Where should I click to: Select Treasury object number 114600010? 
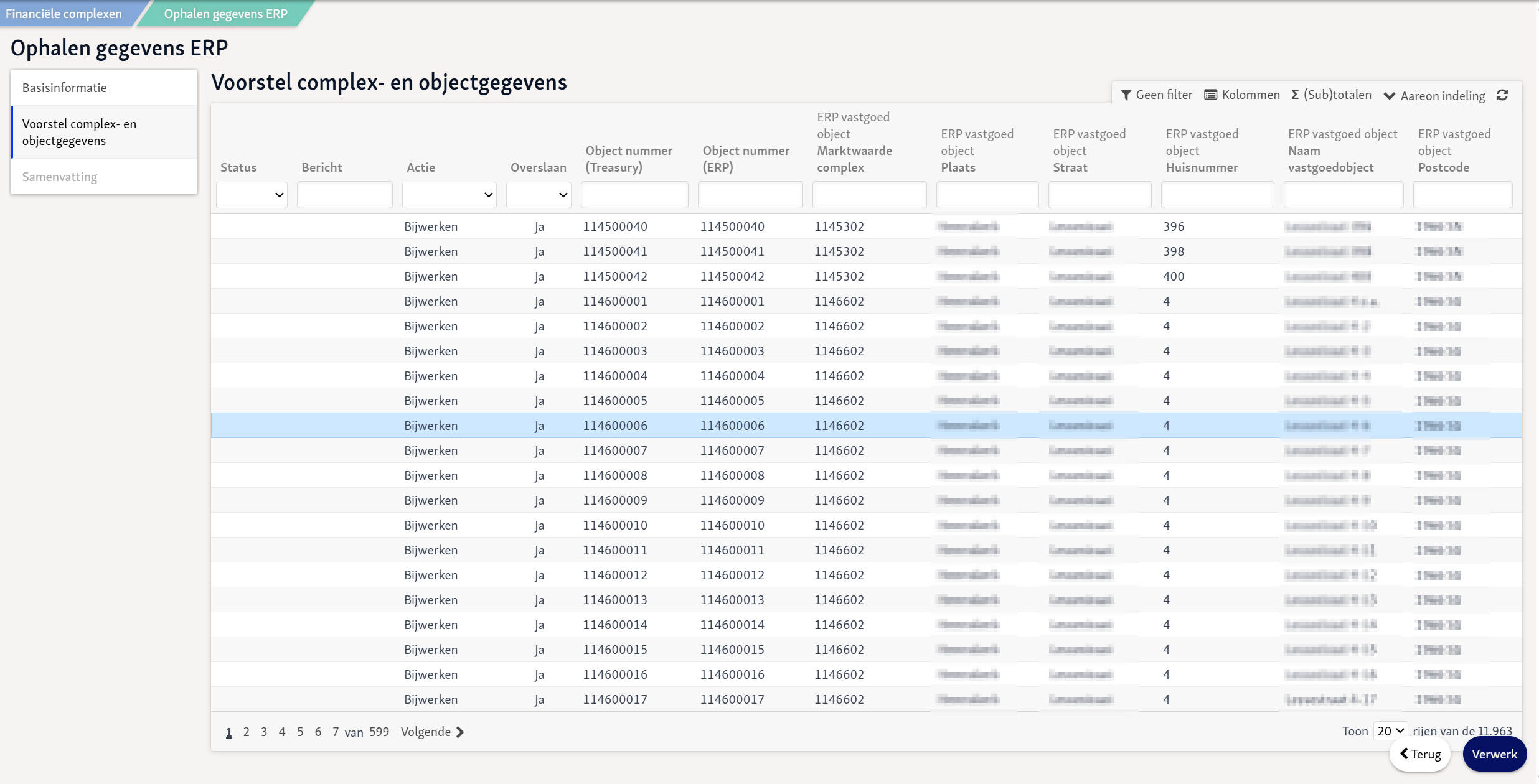615,525
